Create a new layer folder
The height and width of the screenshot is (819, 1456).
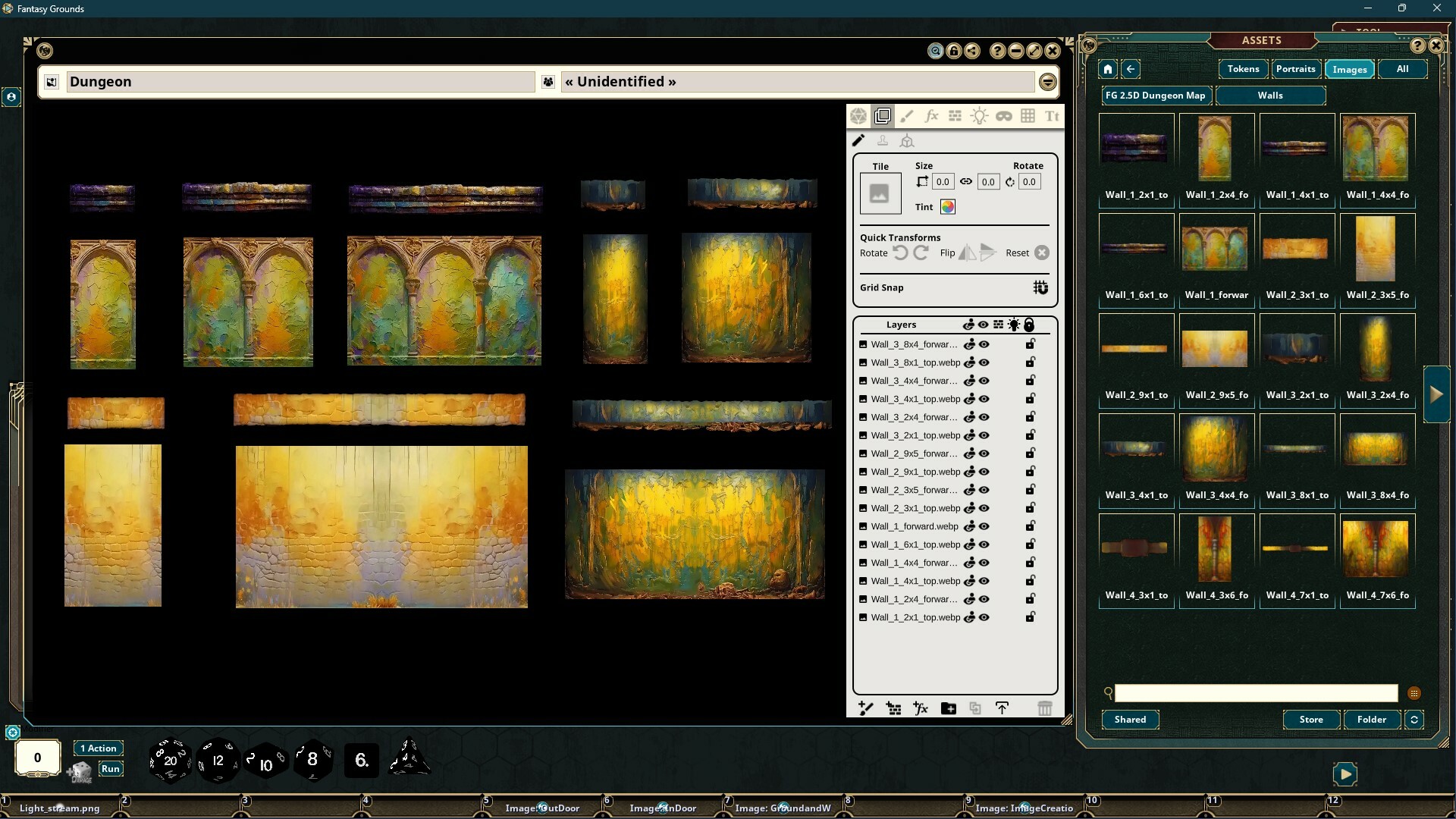(x=949, y=708)
